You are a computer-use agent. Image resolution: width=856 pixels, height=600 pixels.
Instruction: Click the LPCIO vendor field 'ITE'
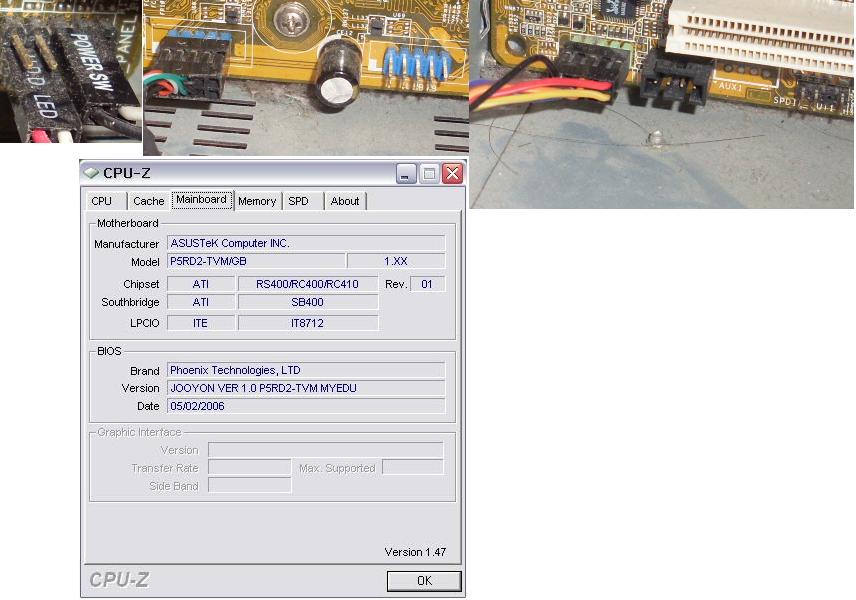click(201, 323)
